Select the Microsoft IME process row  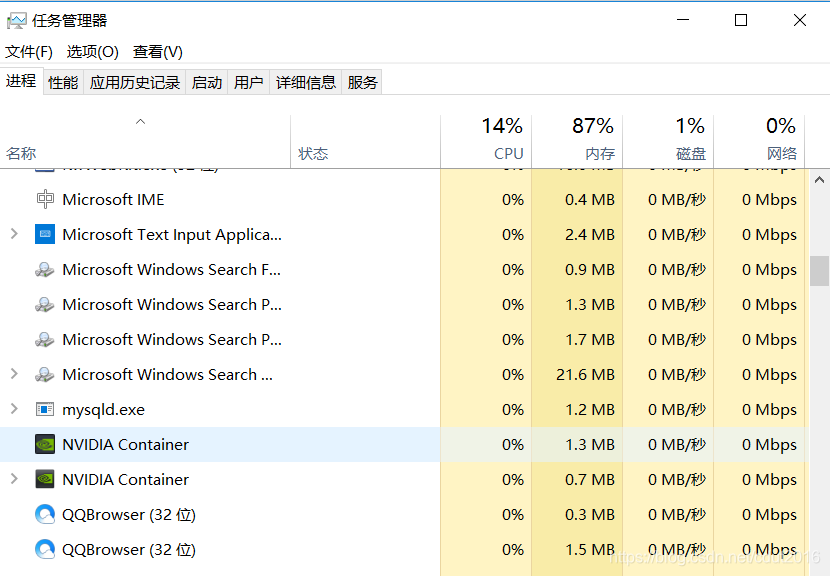[404, 200]
